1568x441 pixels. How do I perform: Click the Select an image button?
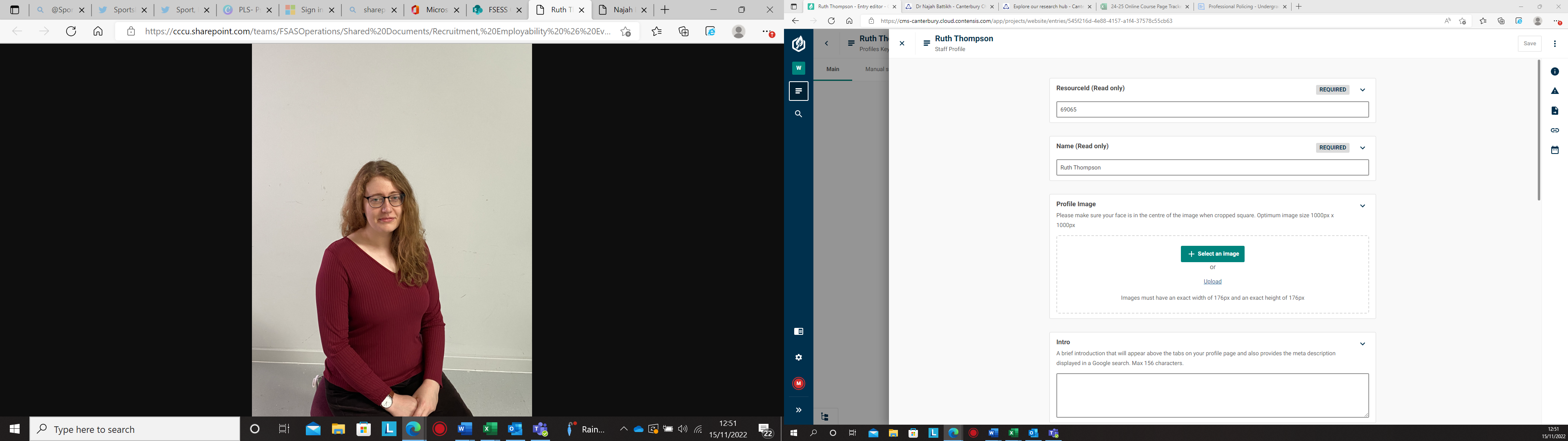pyautogui.click(x=1212, y=254)
